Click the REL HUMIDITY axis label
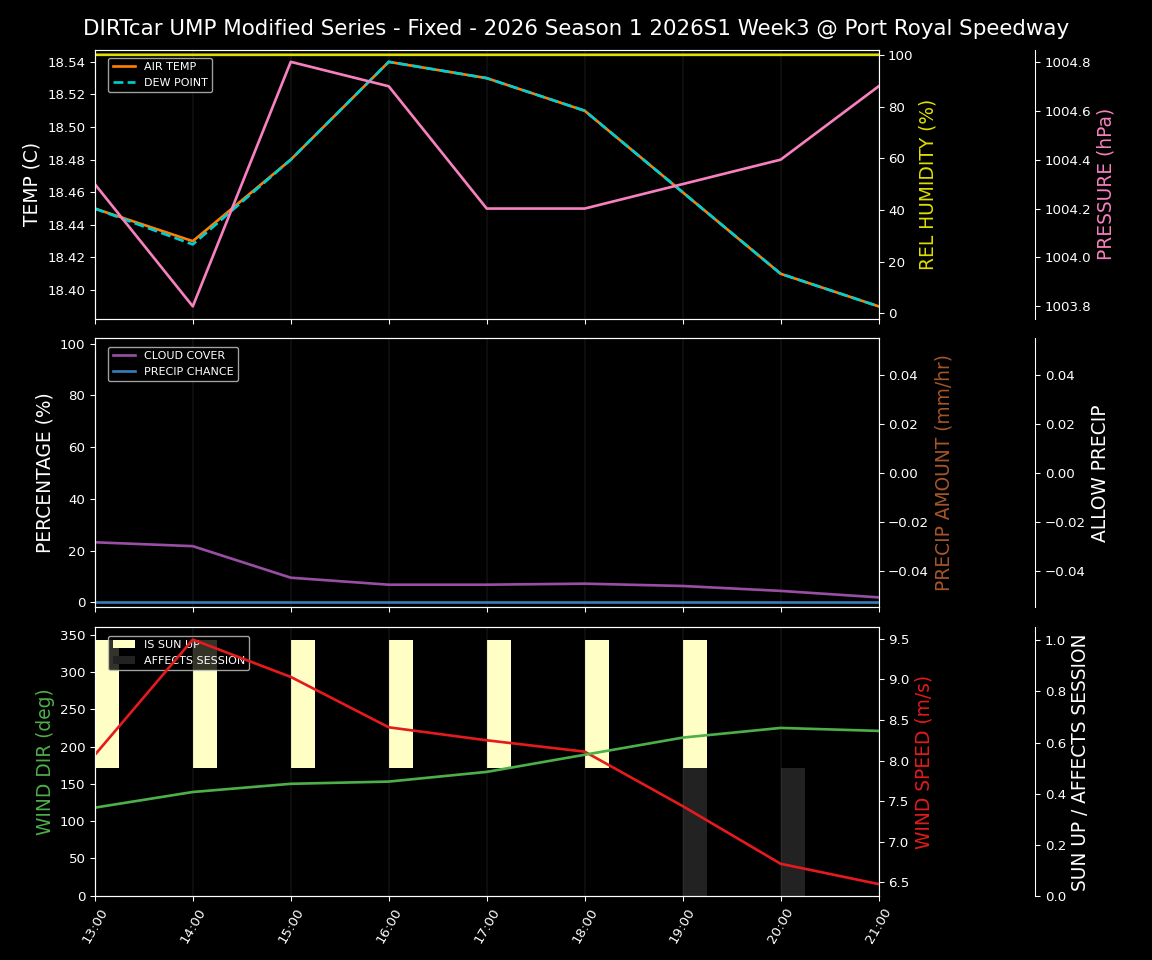The image size is (1152, 960). pyautogui.click(x=926, y=183)
